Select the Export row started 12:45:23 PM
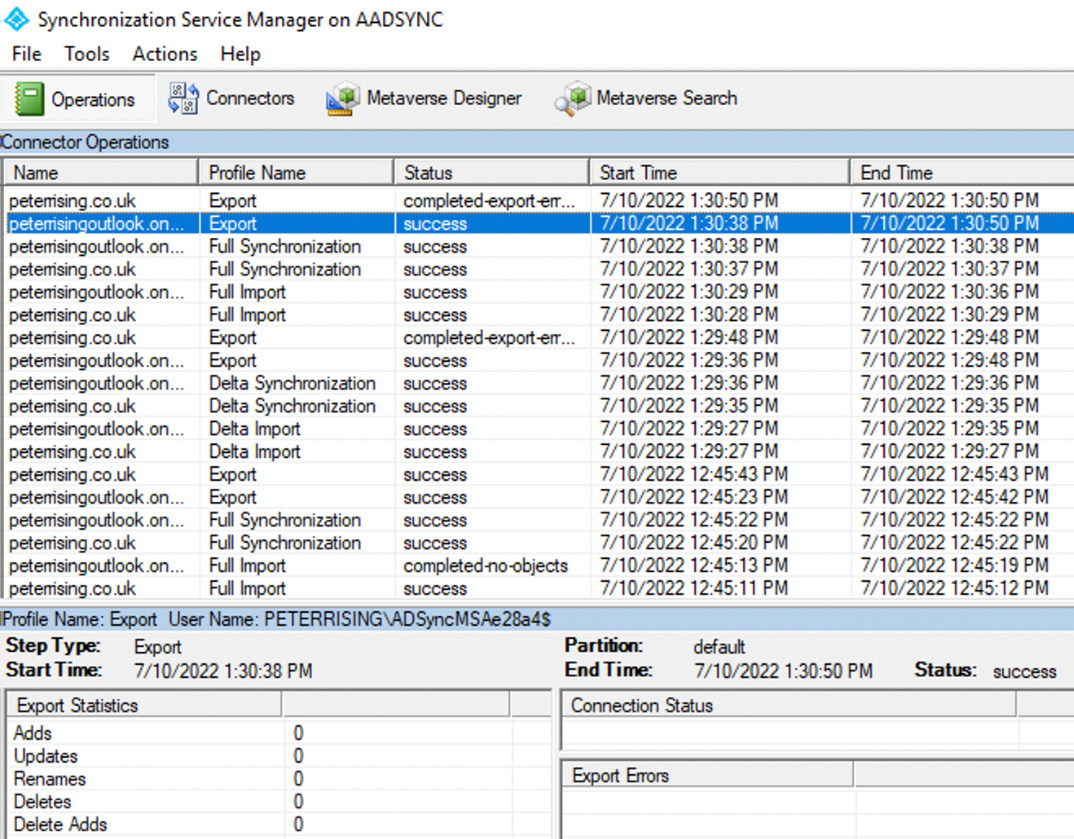This screenshot has height=839, width=1074. pyautogui.click(x=539, y=497)
